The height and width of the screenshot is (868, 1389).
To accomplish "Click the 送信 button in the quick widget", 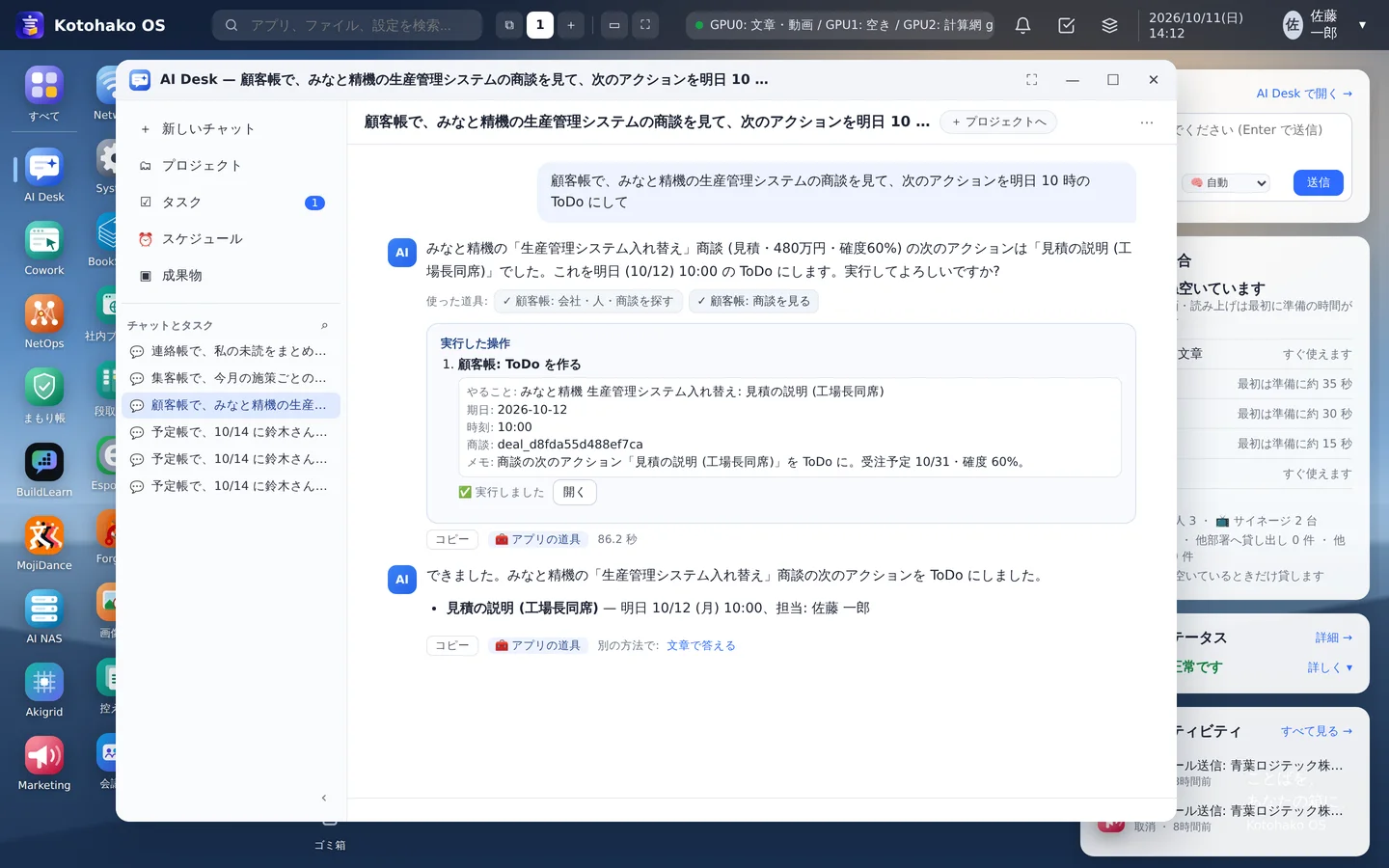I will [x=1318, y=182].
